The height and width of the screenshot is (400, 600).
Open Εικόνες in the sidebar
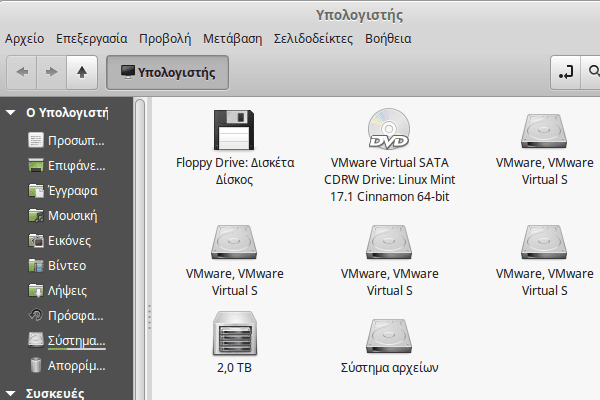(x=70, y=240)
